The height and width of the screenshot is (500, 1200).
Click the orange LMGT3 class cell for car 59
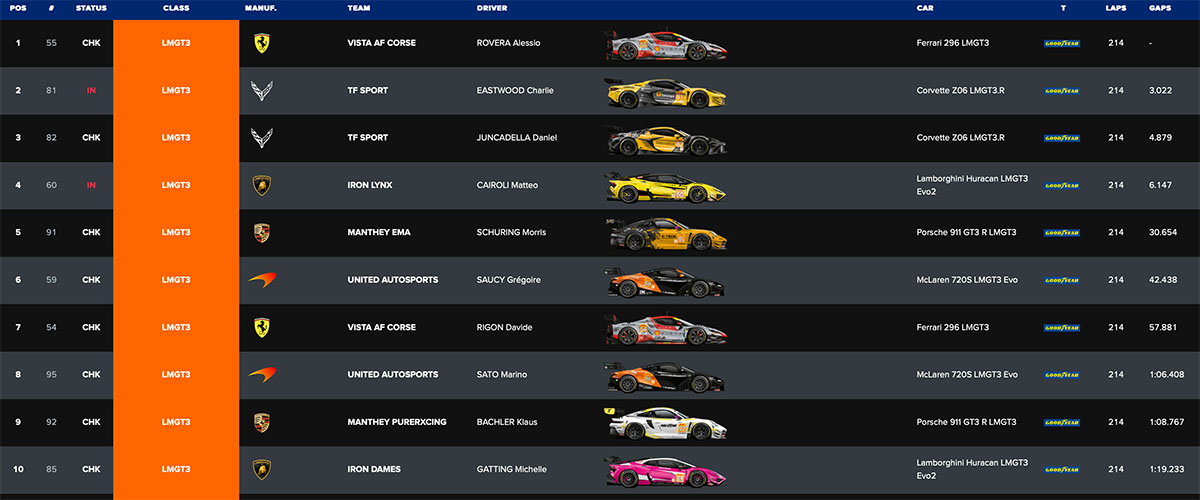pos(176,280)
